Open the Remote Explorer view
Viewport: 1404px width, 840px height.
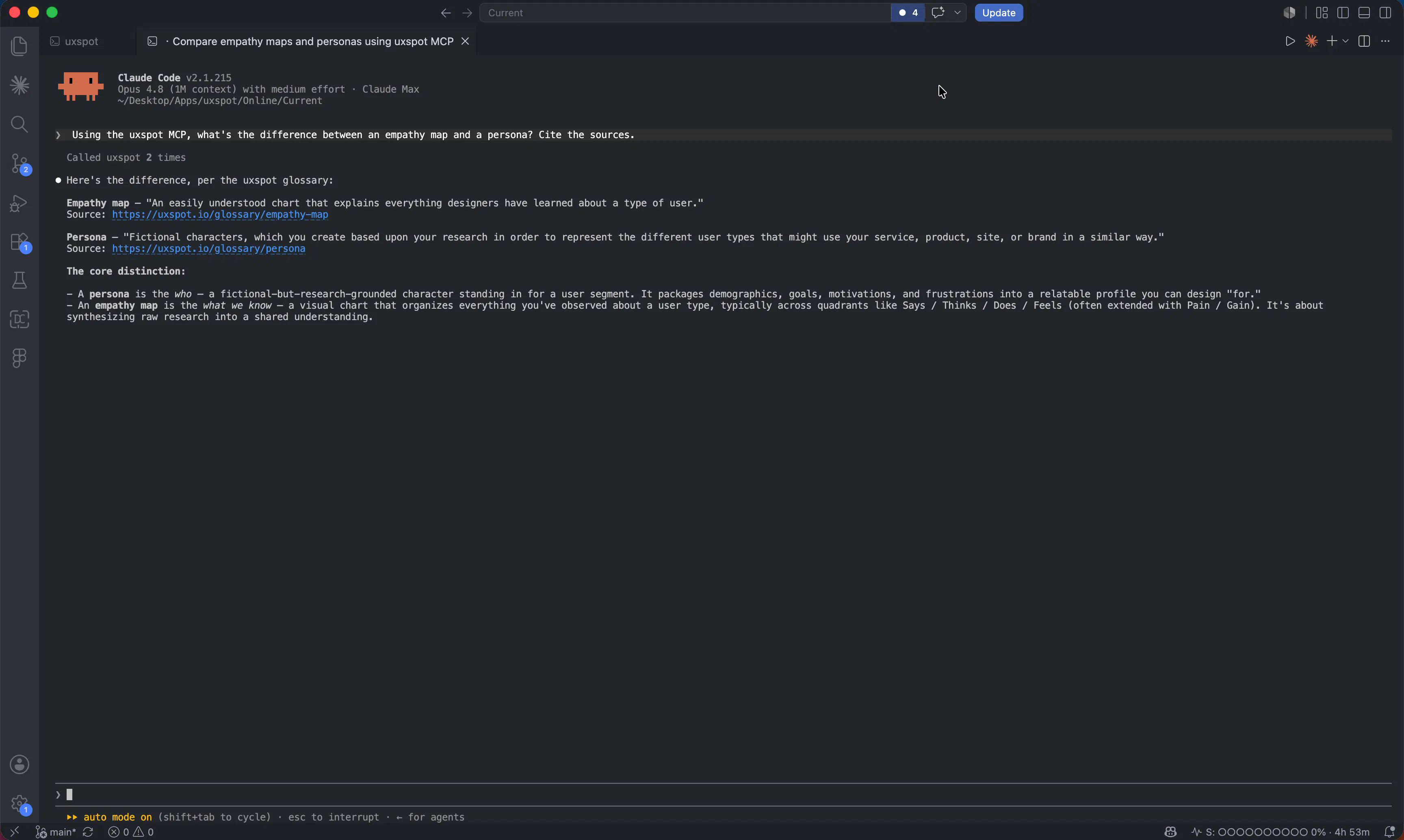coord(19,319)
